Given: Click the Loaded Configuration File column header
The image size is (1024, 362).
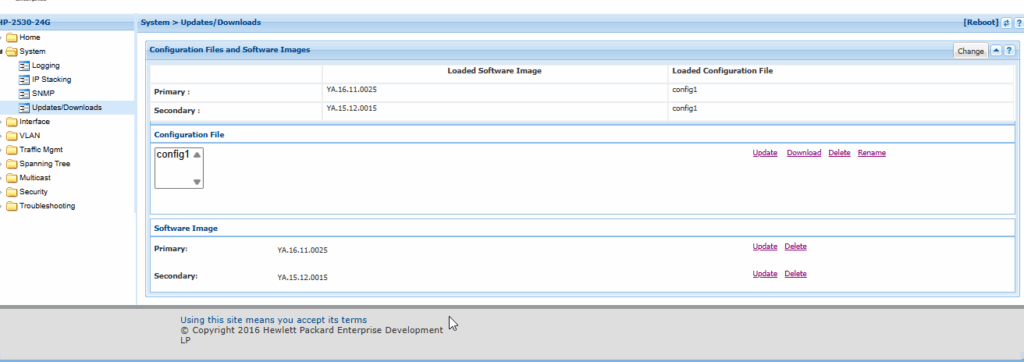Looking at the screenshot, I should [x=722, y=71].
